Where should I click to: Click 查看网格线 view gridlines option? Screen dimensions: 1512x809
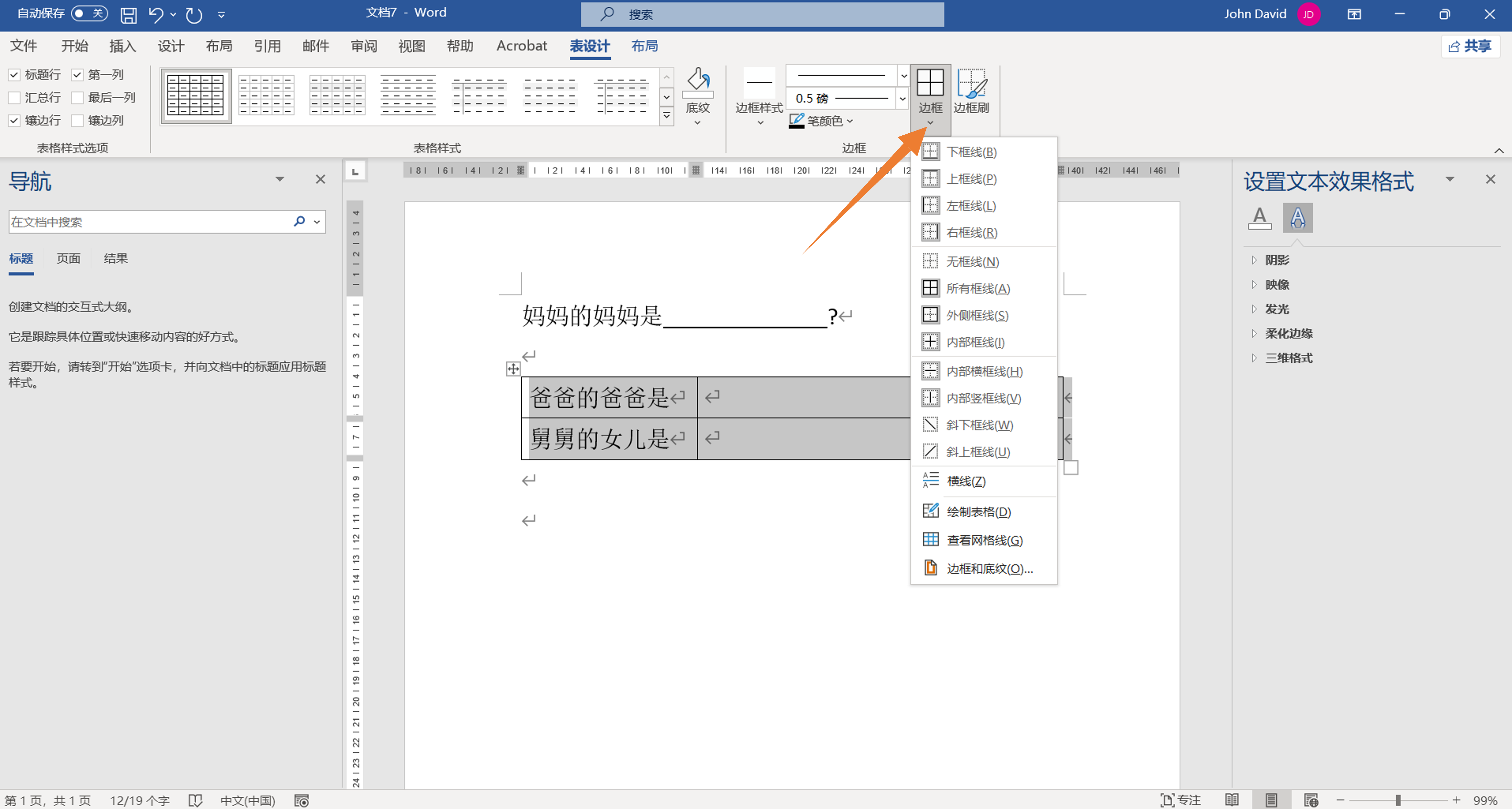984,540
